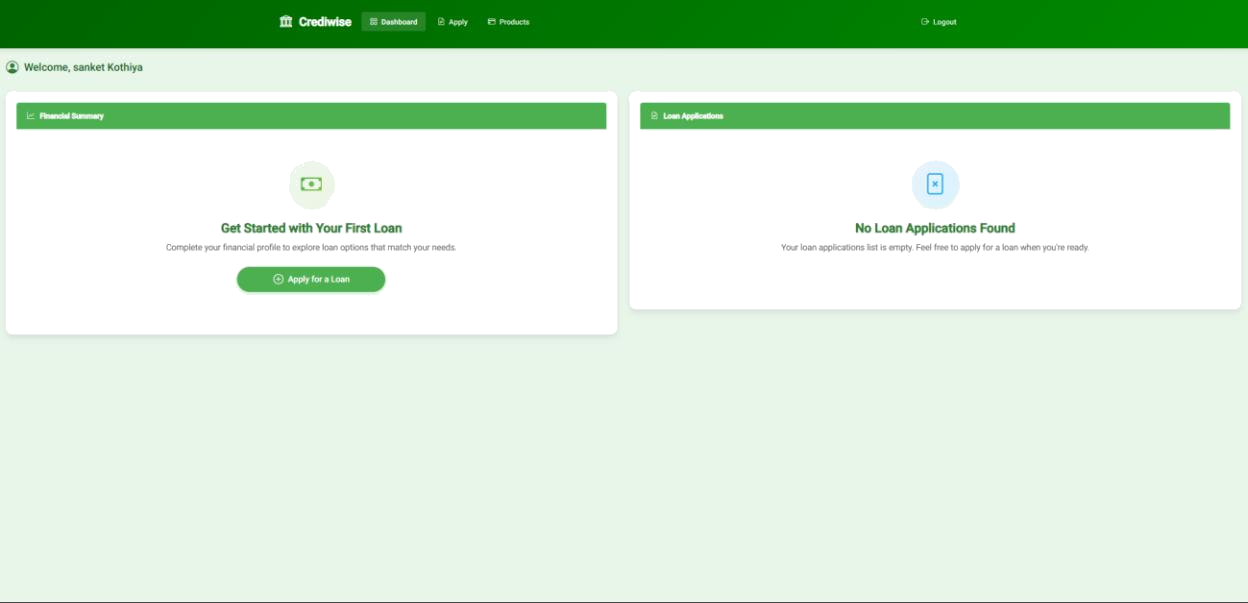Click the blue file-with-x empty state icon

click(935, 184)
